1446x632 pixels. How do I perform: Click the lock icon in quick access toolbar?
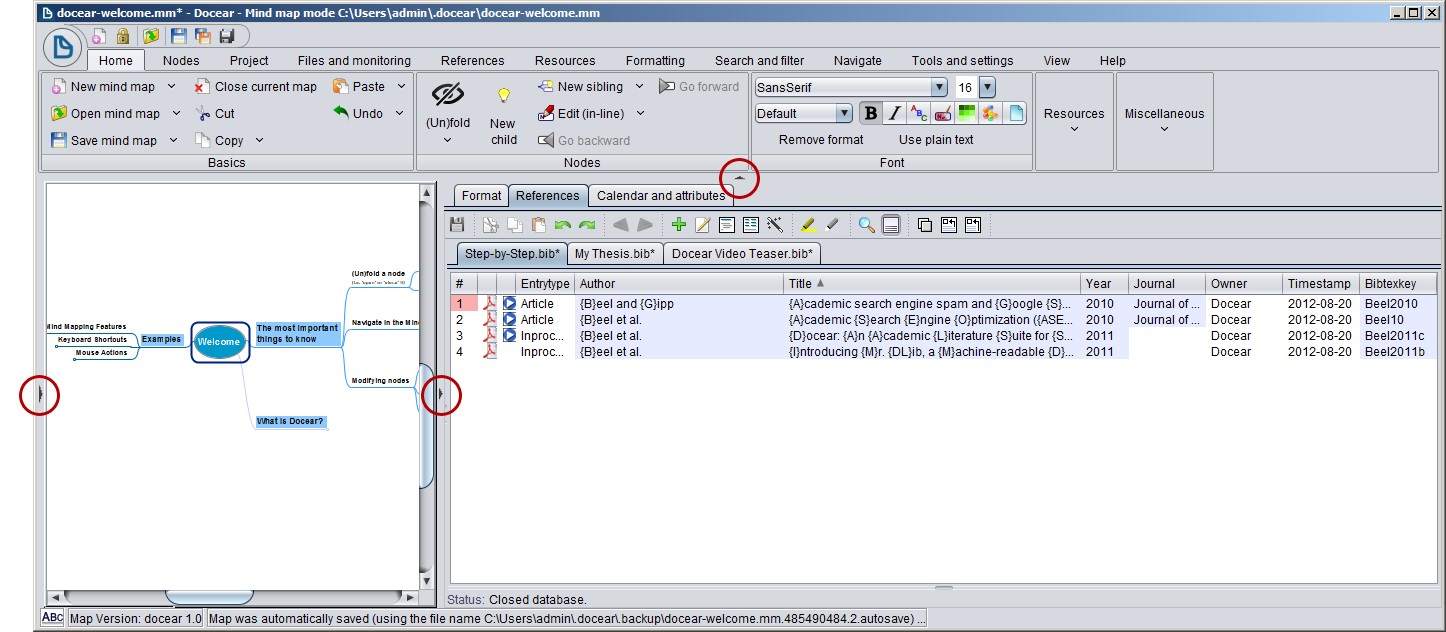[x=122, y=36]
